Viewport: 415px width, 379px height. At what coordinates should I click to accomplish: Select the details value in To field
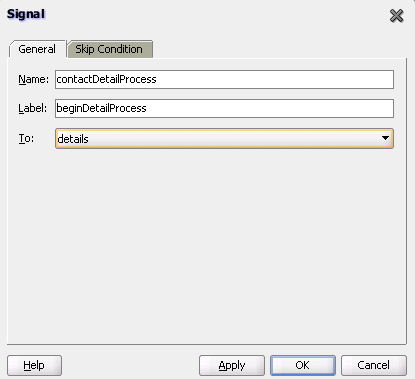pos(73,139)
